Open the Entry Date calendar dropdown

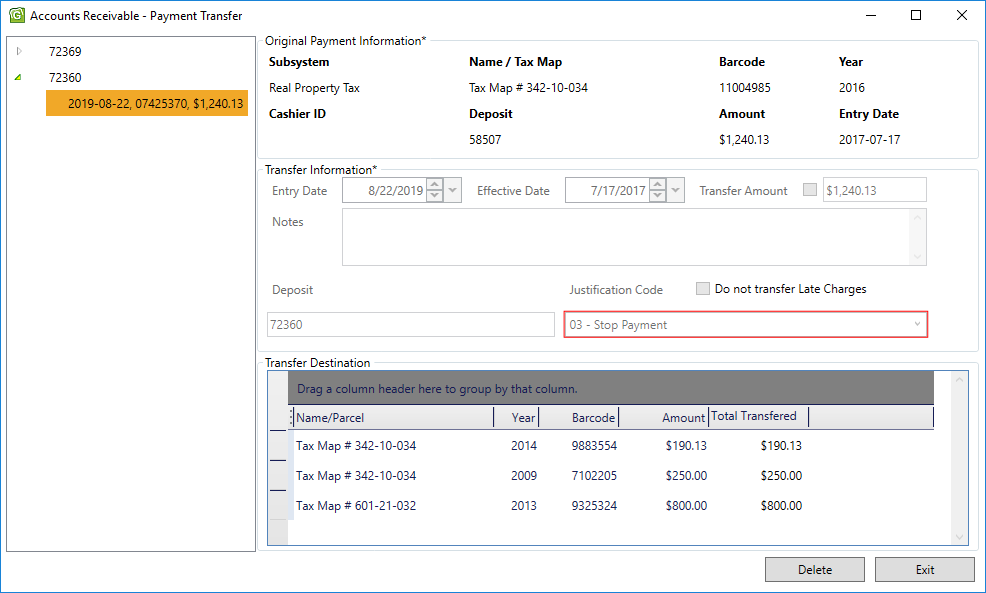[x=453, y=191]
